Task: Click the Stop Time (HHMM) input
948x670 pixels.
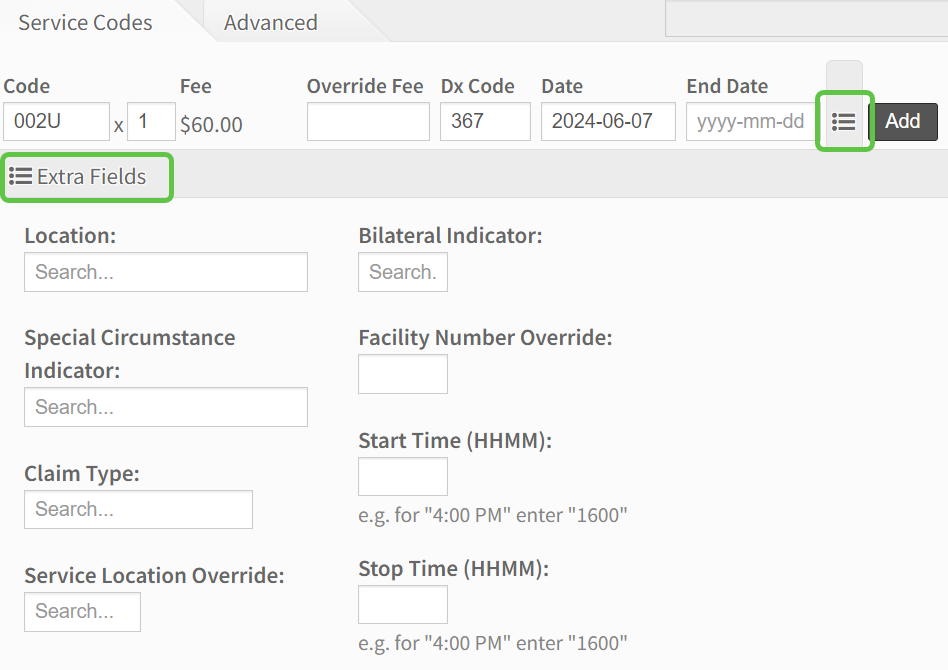Action: [402, 604]
